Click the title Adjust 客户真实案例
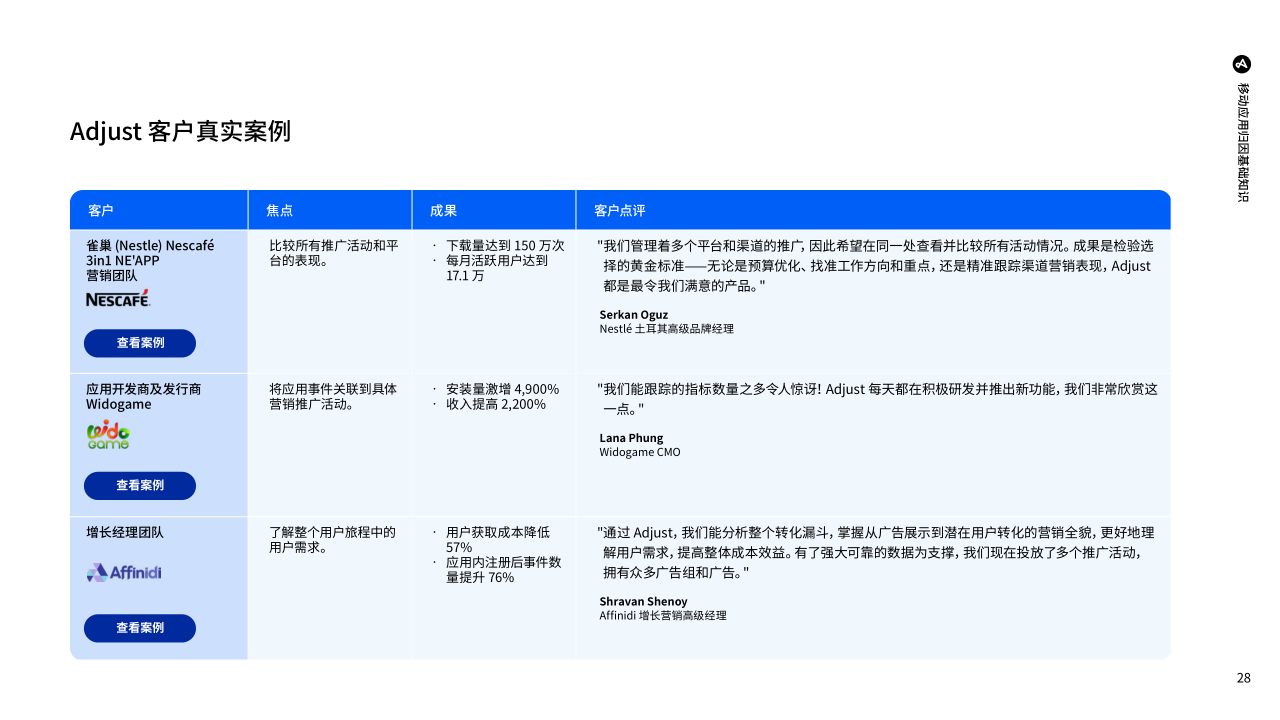This screenshot has width=1280, height=720. [180, 131]
